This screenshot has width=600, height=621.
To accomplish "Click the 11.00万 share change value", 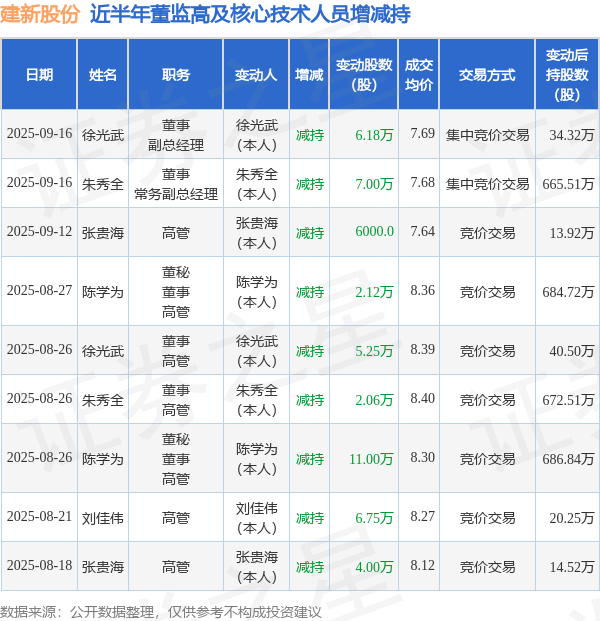I will pyautogui.click(x=371, y=459).
